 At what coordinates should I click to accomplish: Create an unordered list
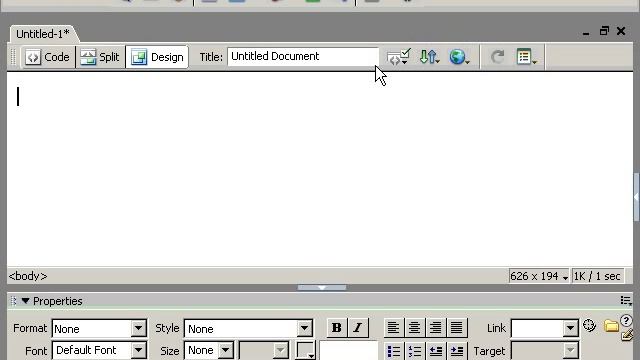393,351
